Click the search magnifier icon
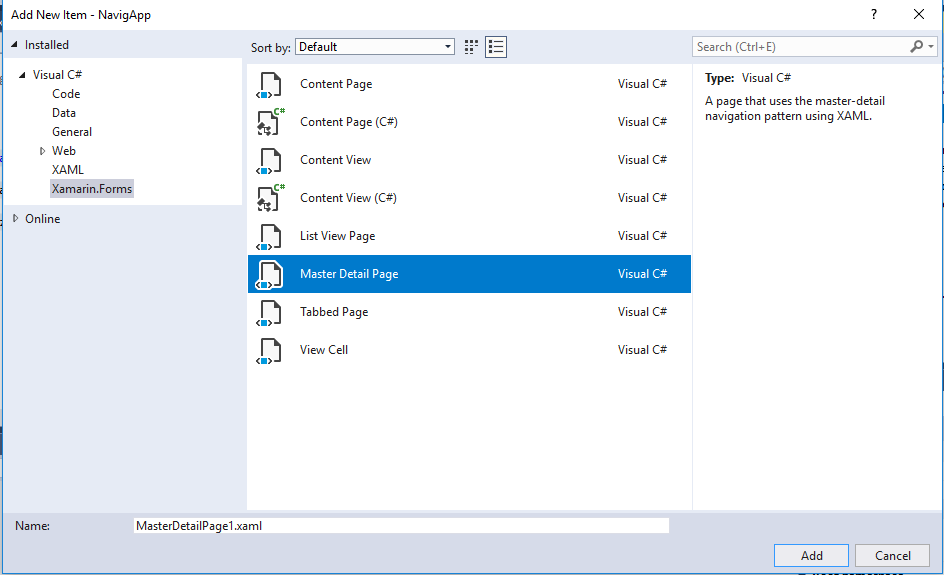The height and width of the screenshot is (575, 944). tap(917, 47)
